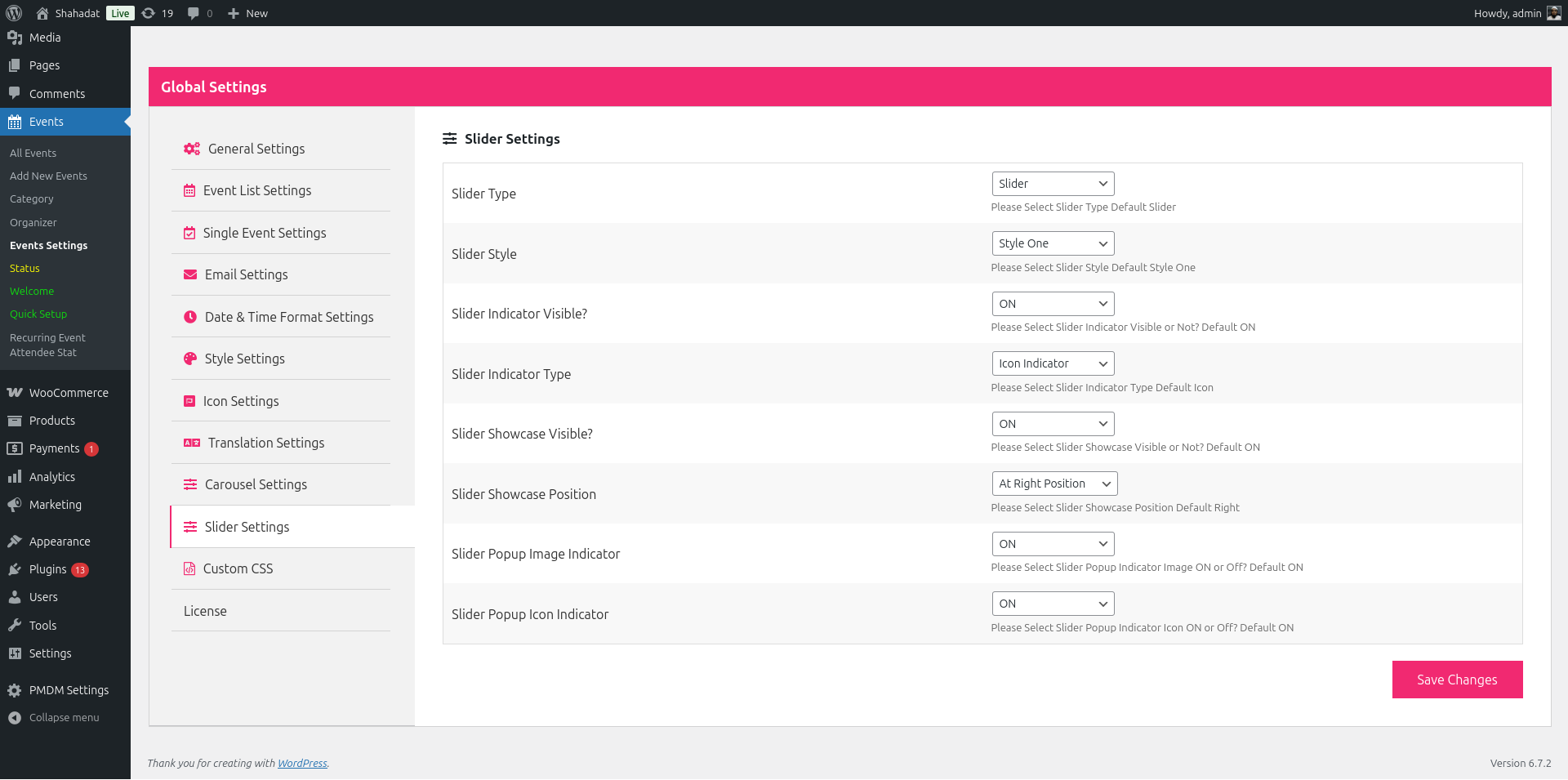Open the site home icon for Shahadat
1568x780 pixels.
[42, 13]
